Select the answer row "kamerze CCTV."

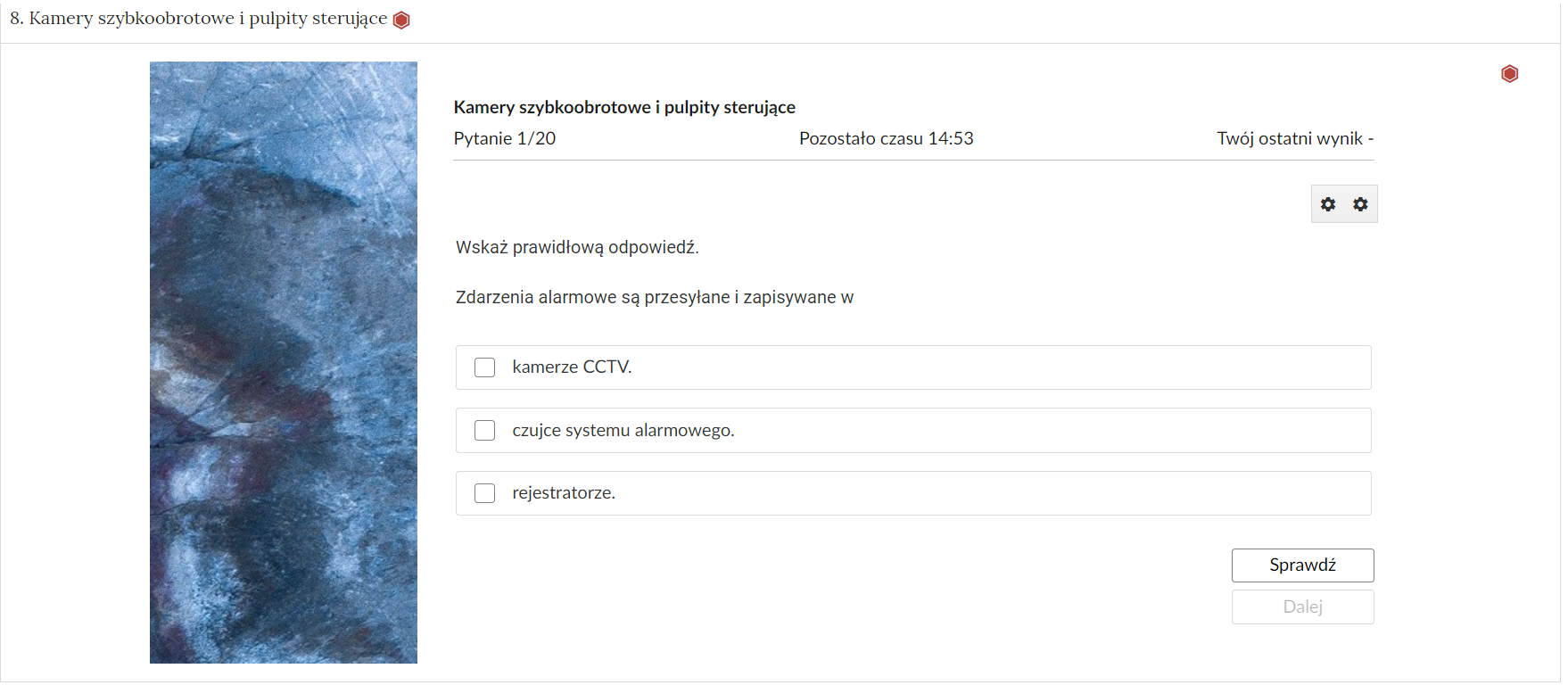[x=912, y=367]
